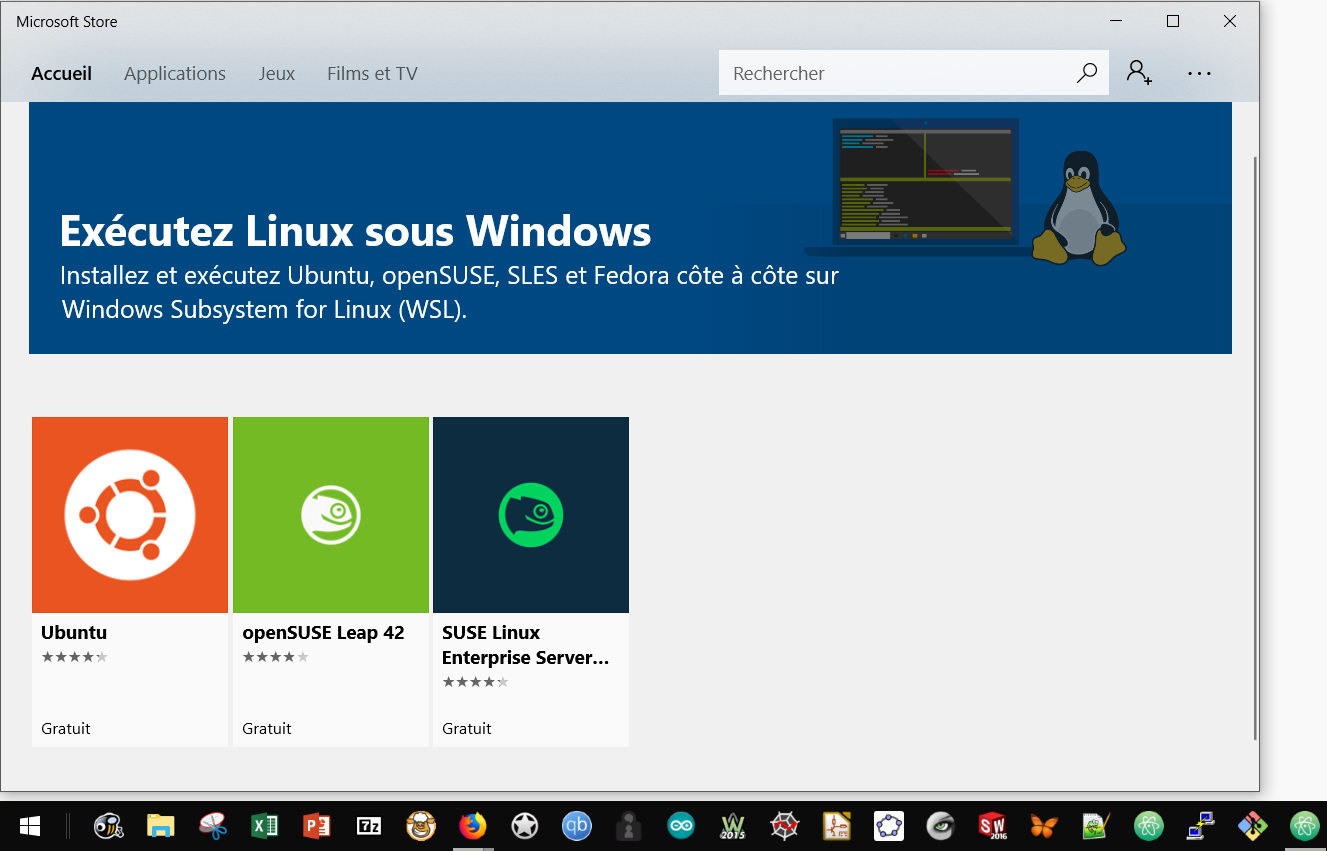Image resolution: width=1327 pixels, height=851 pixels.
Task: Go to the Jeux tab
Action: point(277,73)
